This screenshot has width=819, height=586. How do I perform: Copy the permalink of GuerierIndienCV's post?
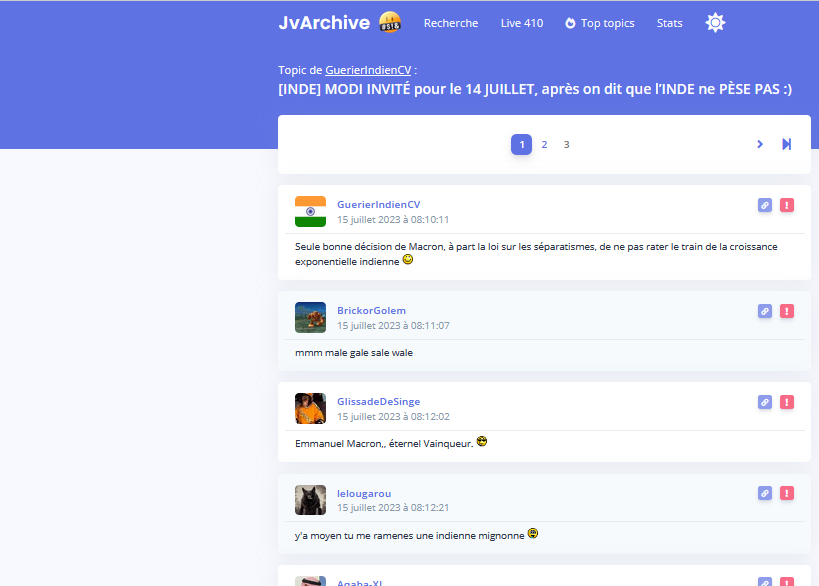tap(765, 205)
